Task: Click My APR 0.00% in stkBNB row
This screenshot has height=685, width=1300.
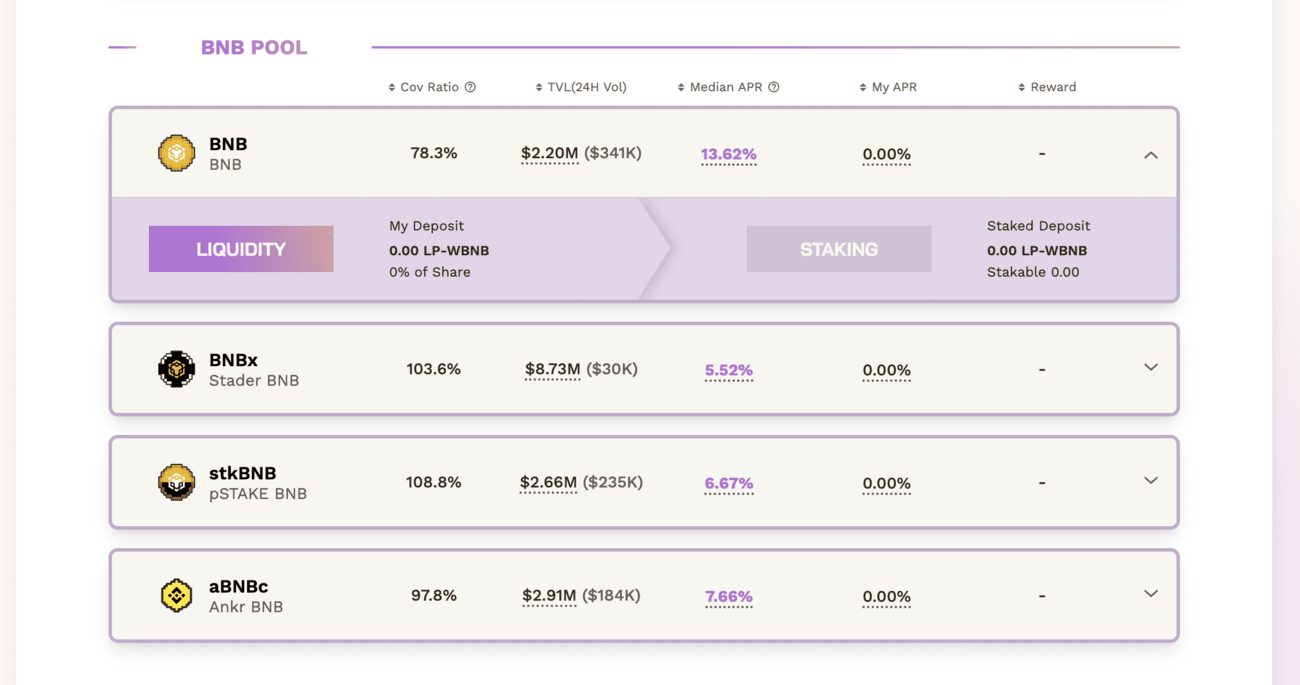Action: pos(887,483)
